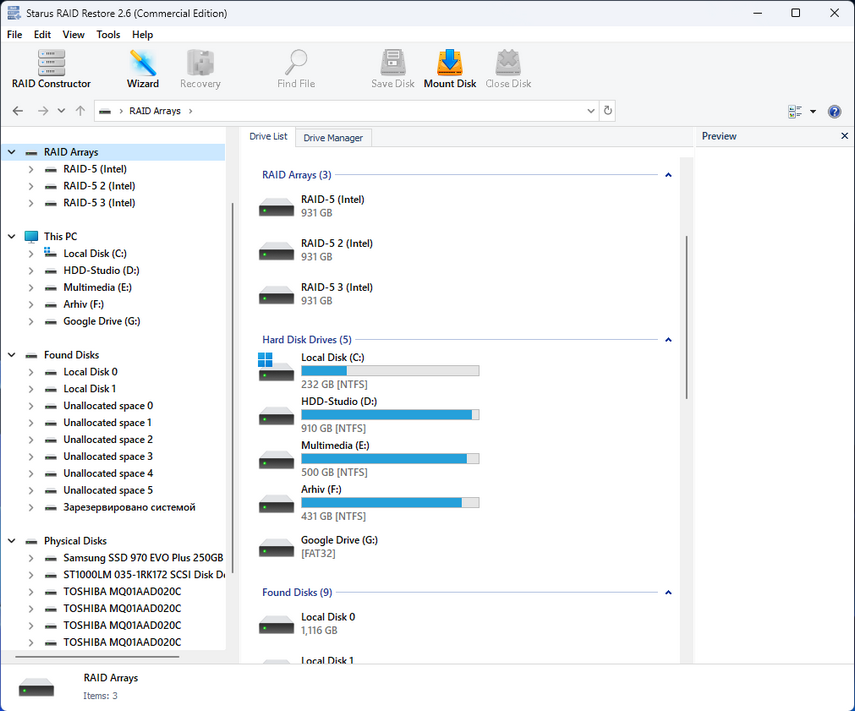
Task: Refresh the address bar location
Action: click(607, 111)
